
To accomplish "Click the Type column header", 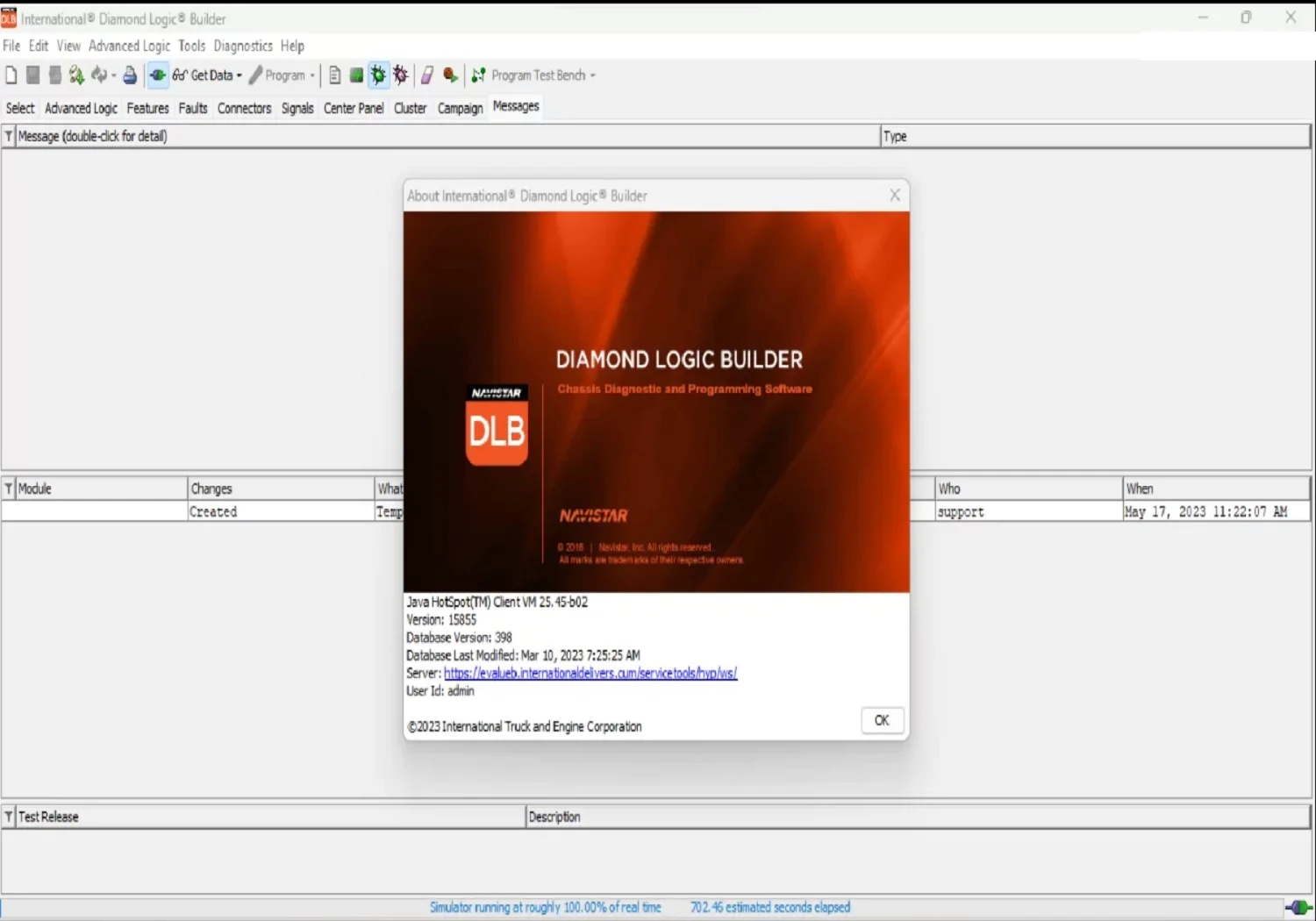I will coord(1096,136).
